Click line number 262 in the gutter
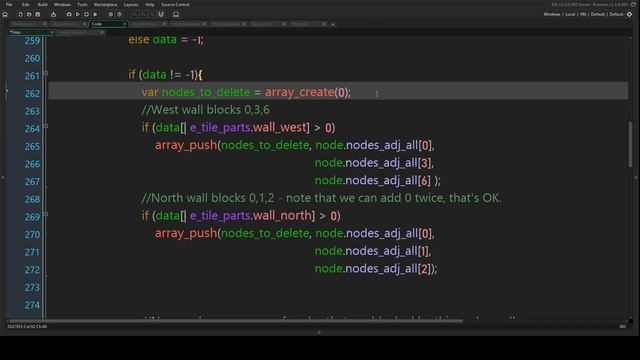This screenshot has height=360, width=640. click(32, 93)
